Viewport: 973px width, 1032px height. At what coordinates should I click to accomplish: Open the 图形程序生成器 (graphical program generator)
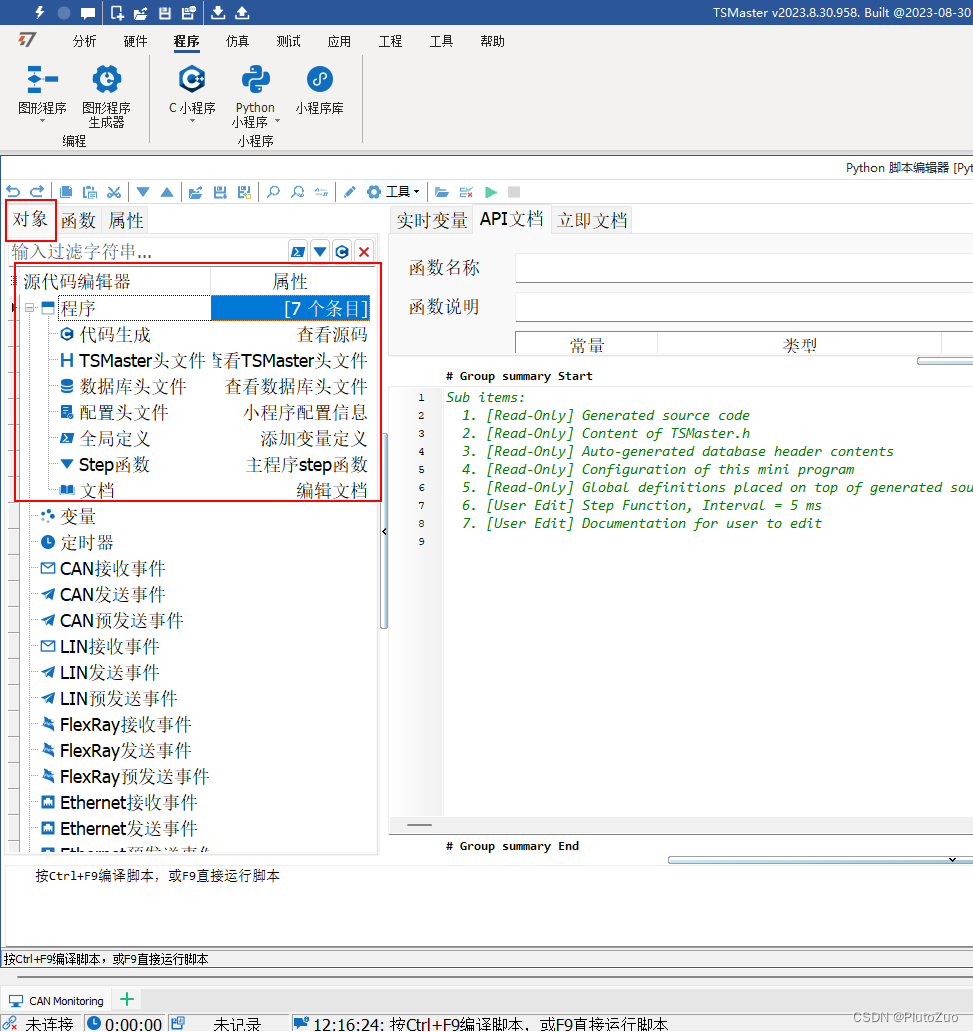(105, 95)
